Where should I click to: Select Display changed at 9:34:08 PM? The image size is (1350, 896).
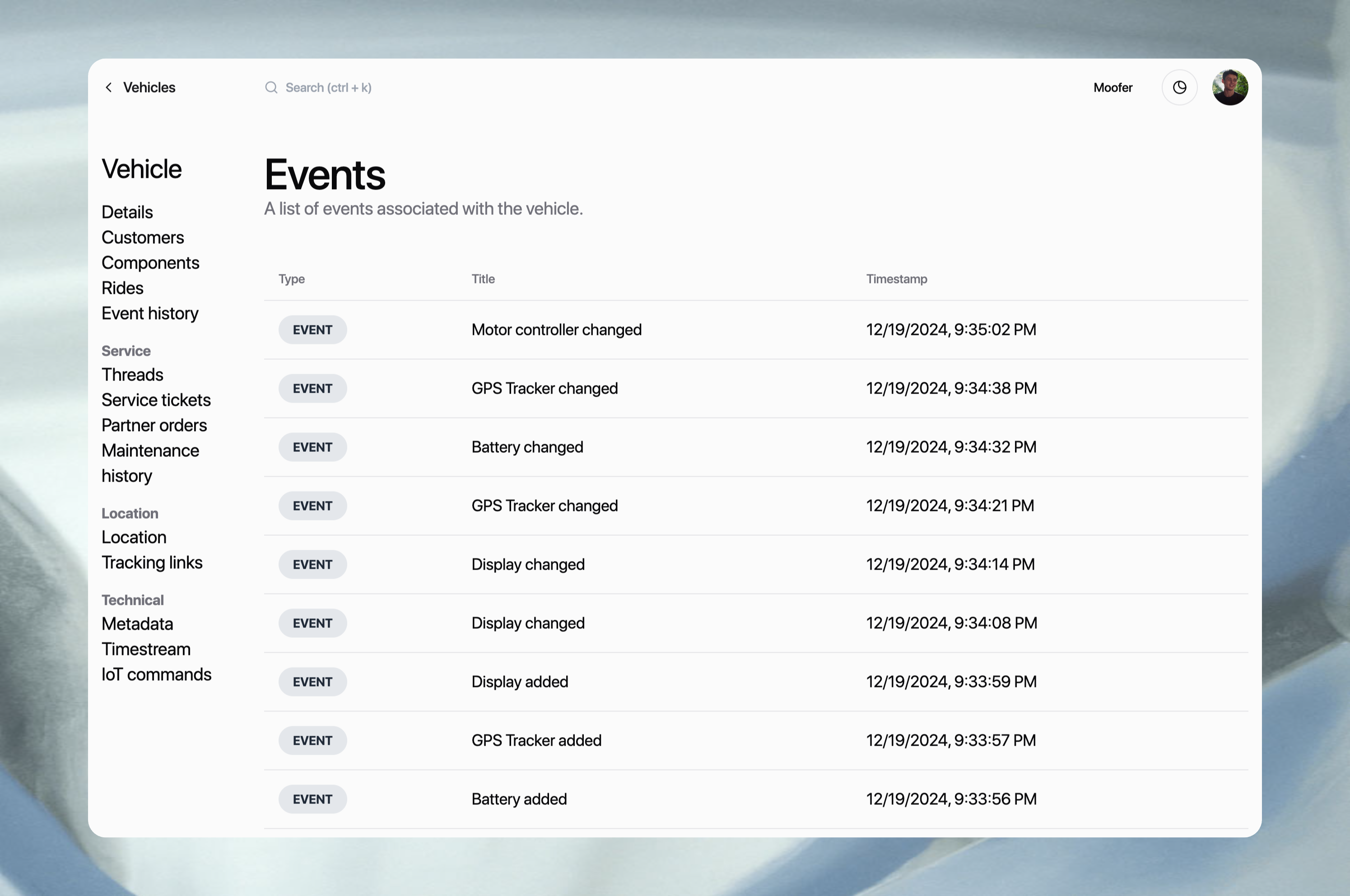(527, 623)
